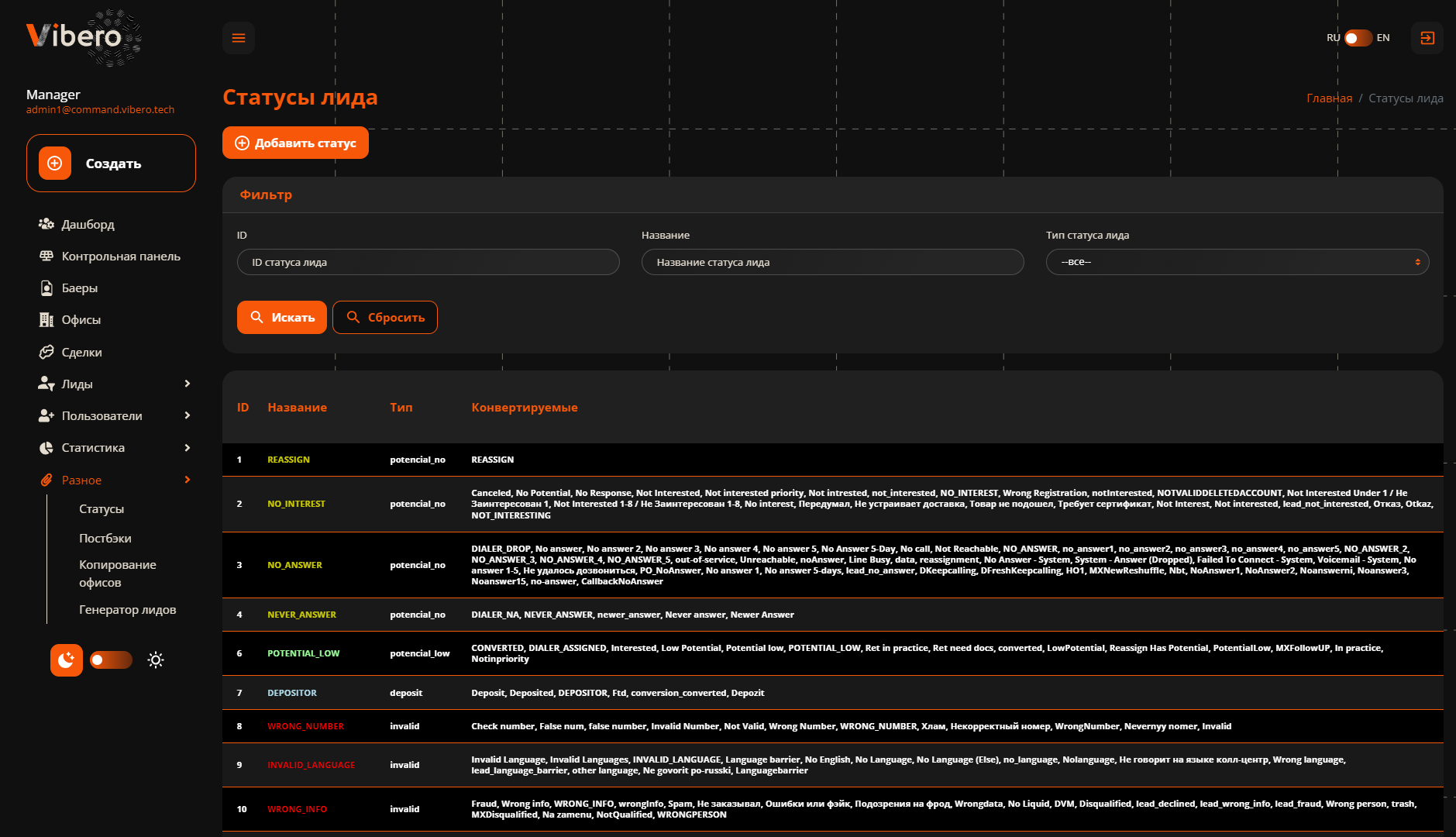Click the Искать search button
This screenshot has width=1456, height=837.
point(282,317)
